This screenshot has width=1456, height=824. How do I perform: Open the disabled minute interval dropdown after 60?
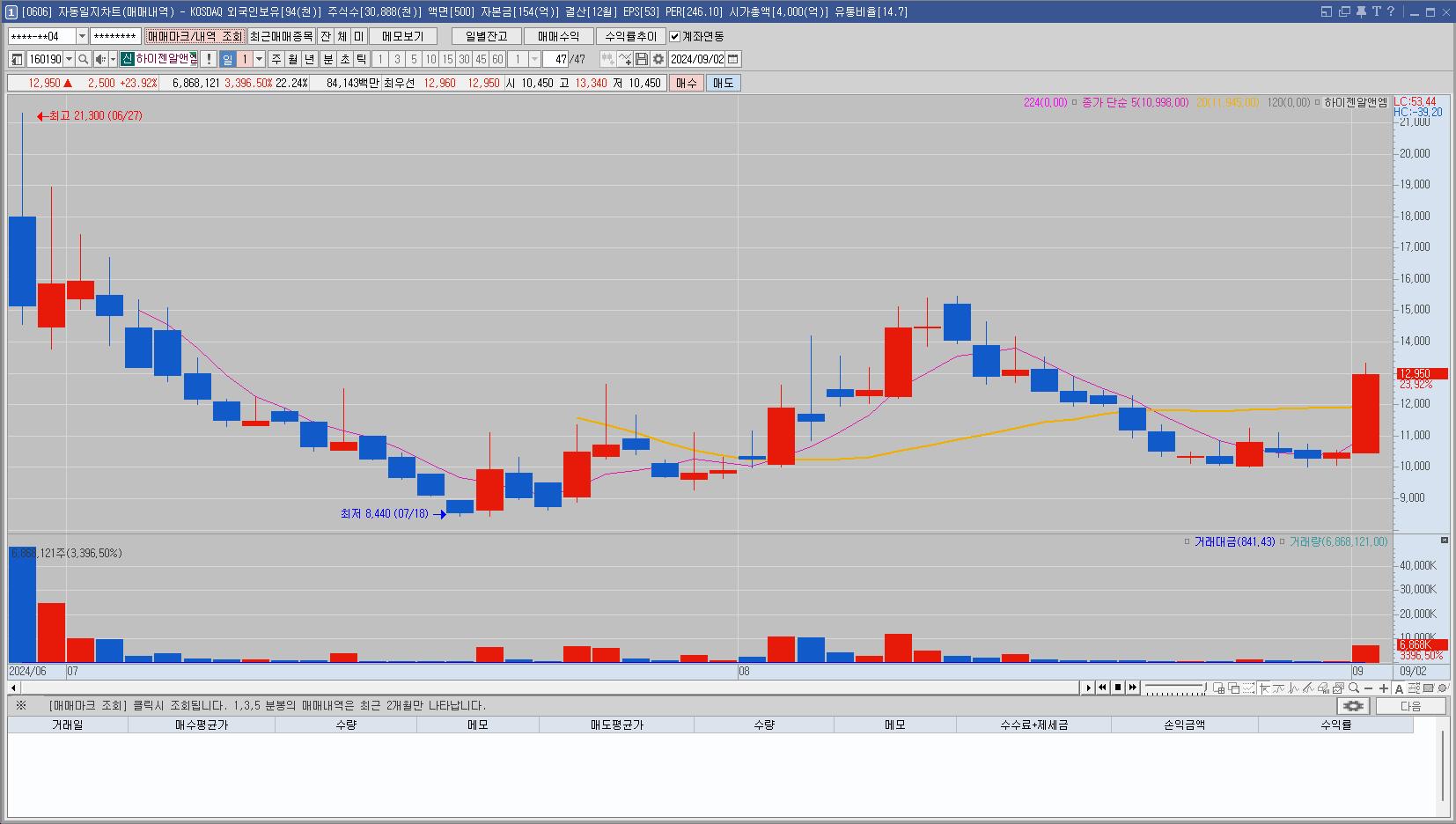pos(534,59)
